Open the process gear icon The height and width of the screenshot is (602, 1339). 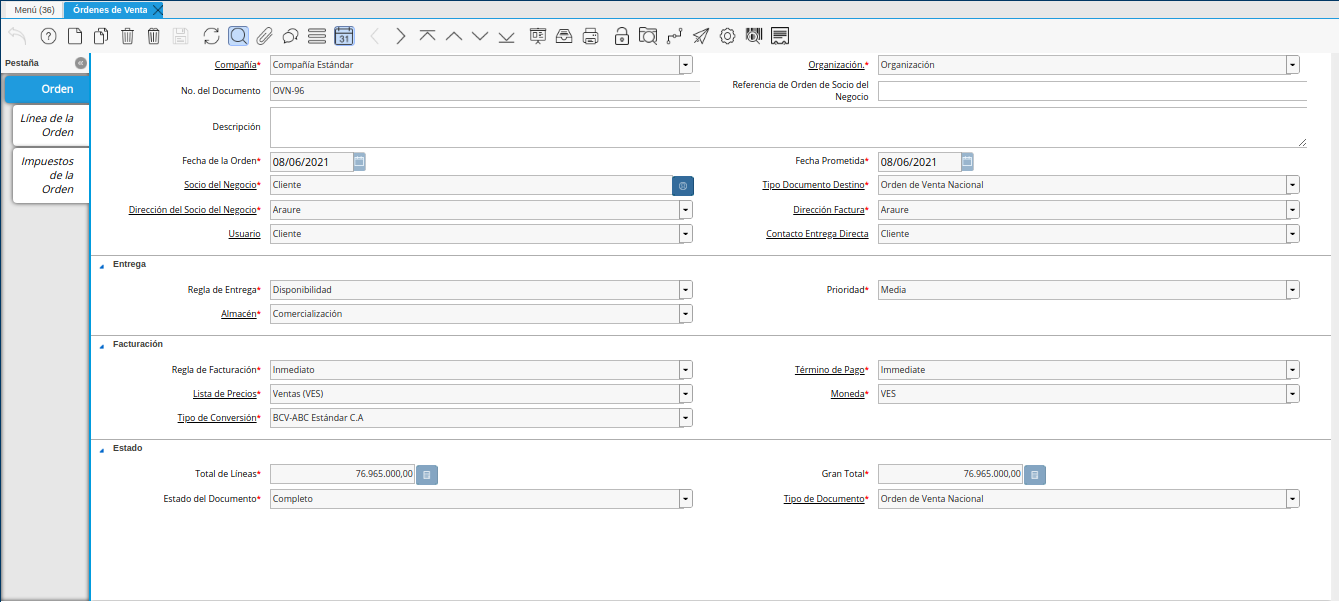tap(728, 36)
